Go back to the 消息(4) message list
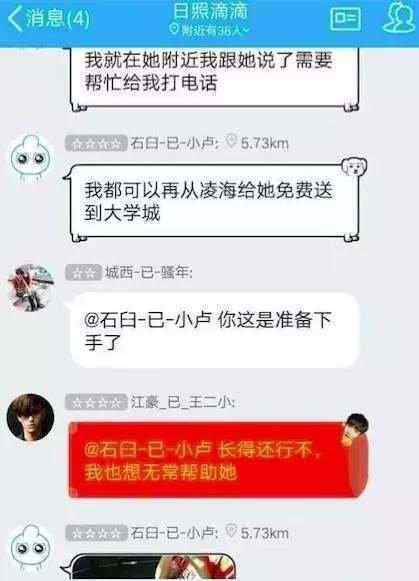 [49, 19]
